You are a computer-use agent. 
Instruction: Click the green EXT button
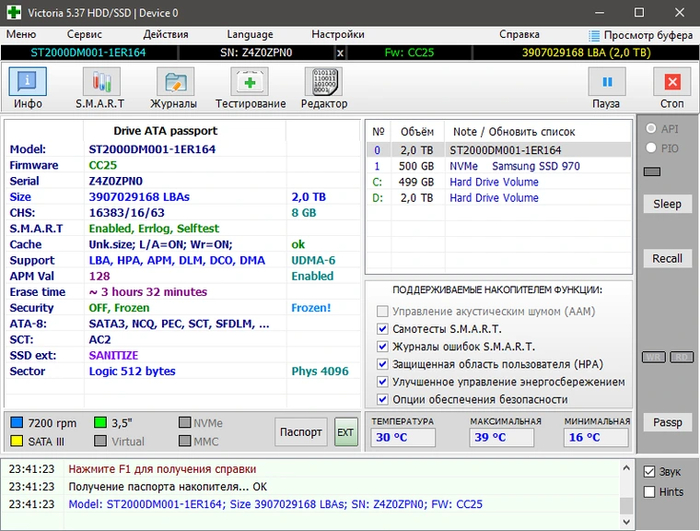(346, 432)
